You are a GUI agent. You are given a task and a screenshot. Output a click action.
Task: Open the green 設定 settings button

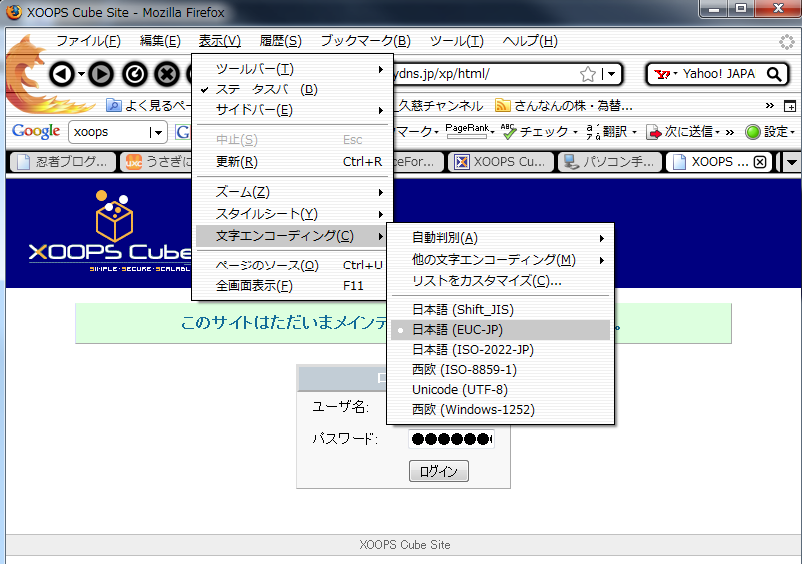[x=770, y=132]
